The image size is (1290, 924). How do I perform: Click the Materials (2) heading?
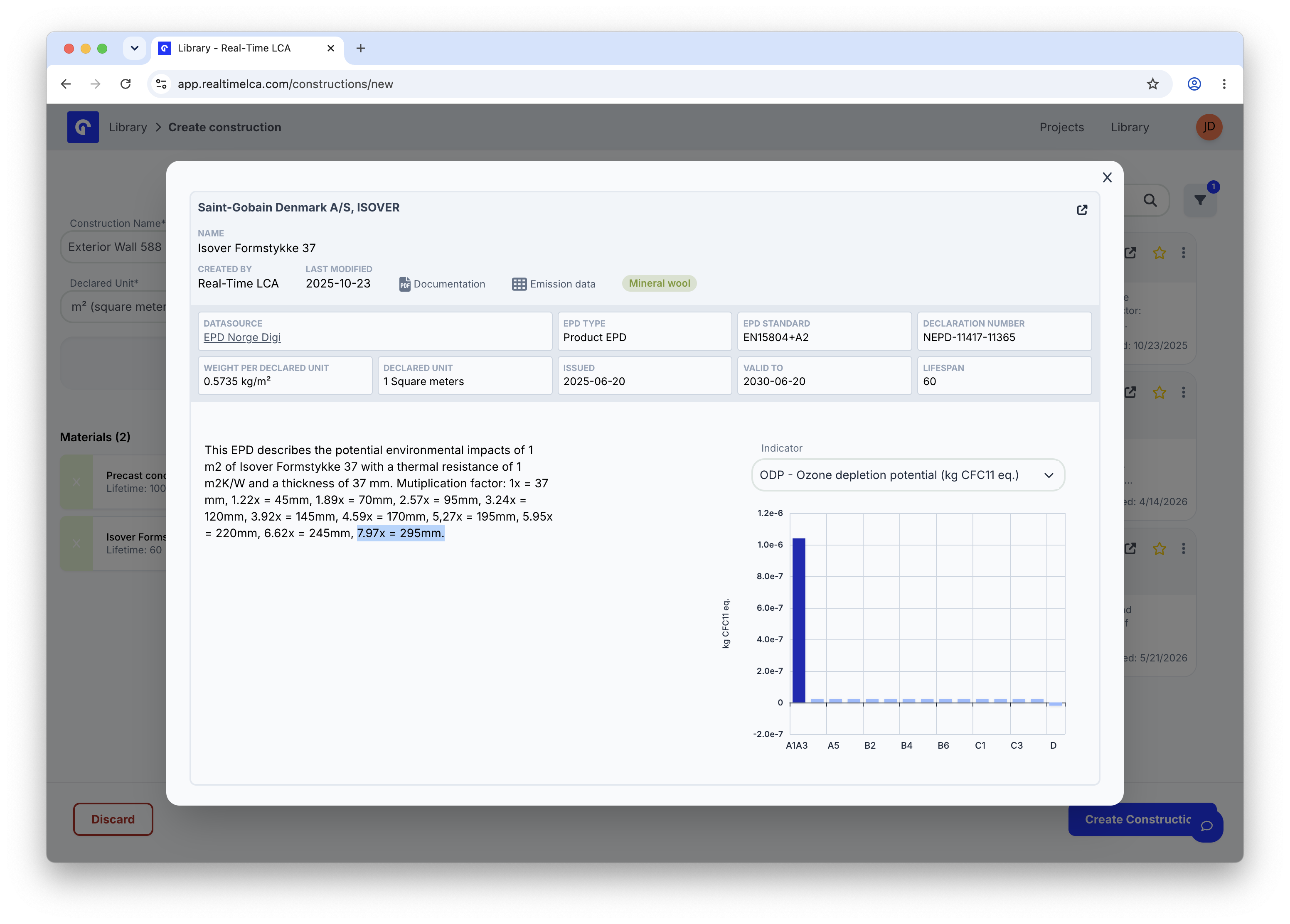click(95, 437)
